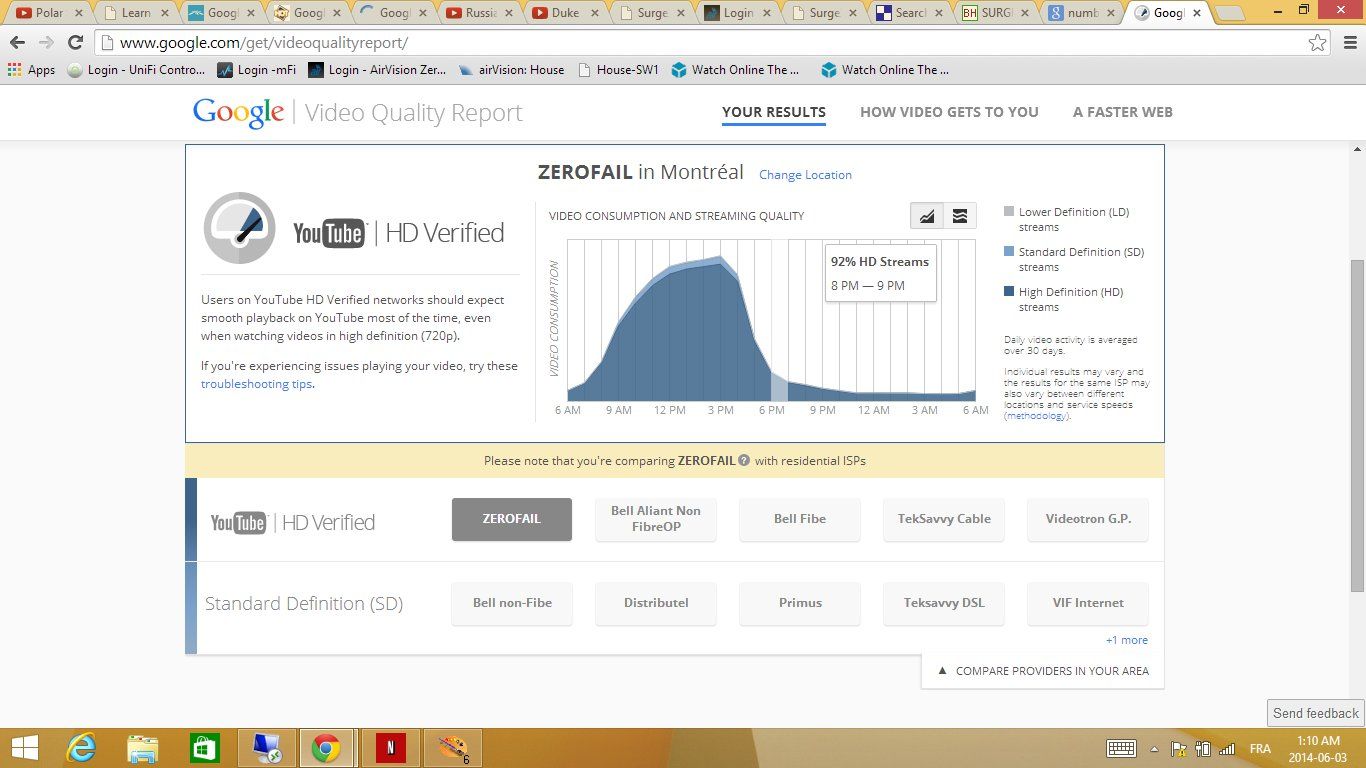This screenshot has width=1366, height=768.
Task: Go back to the previous page
Action: (17, 43)
